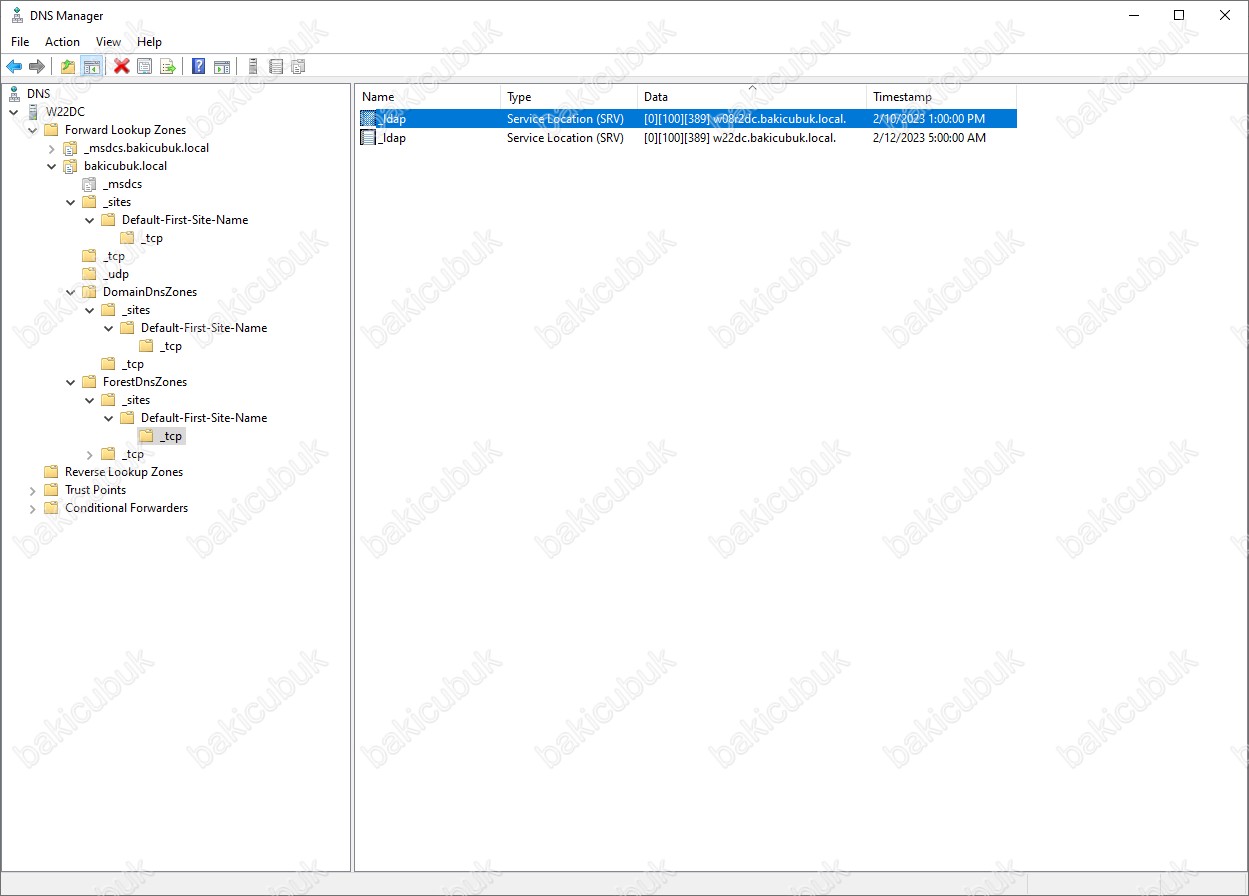Sort records by the Timestamp column header
Screen dimensions: 1249x896
(901, 97)
